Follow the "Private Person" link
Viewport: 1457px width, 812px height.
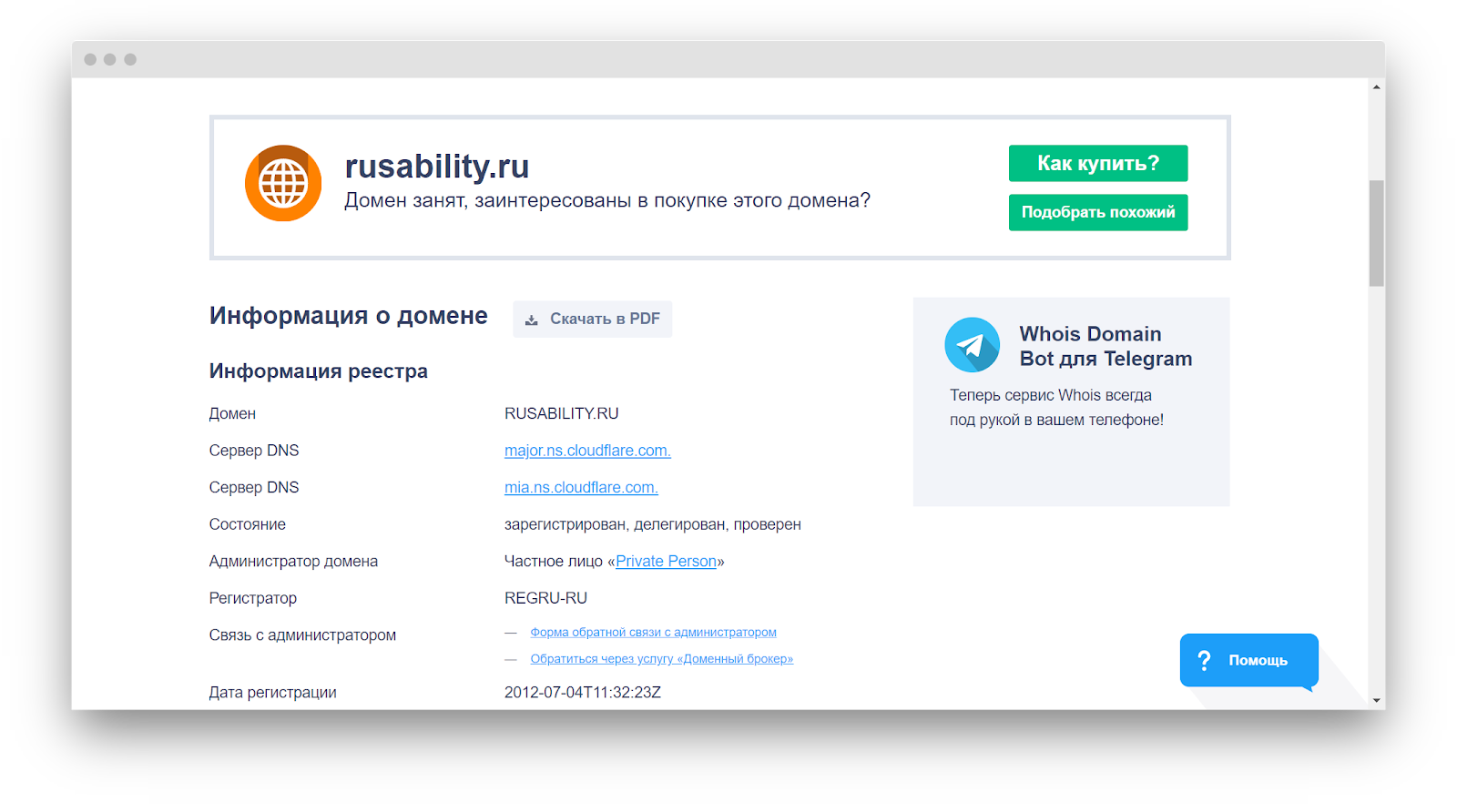(x=666, y=562)
